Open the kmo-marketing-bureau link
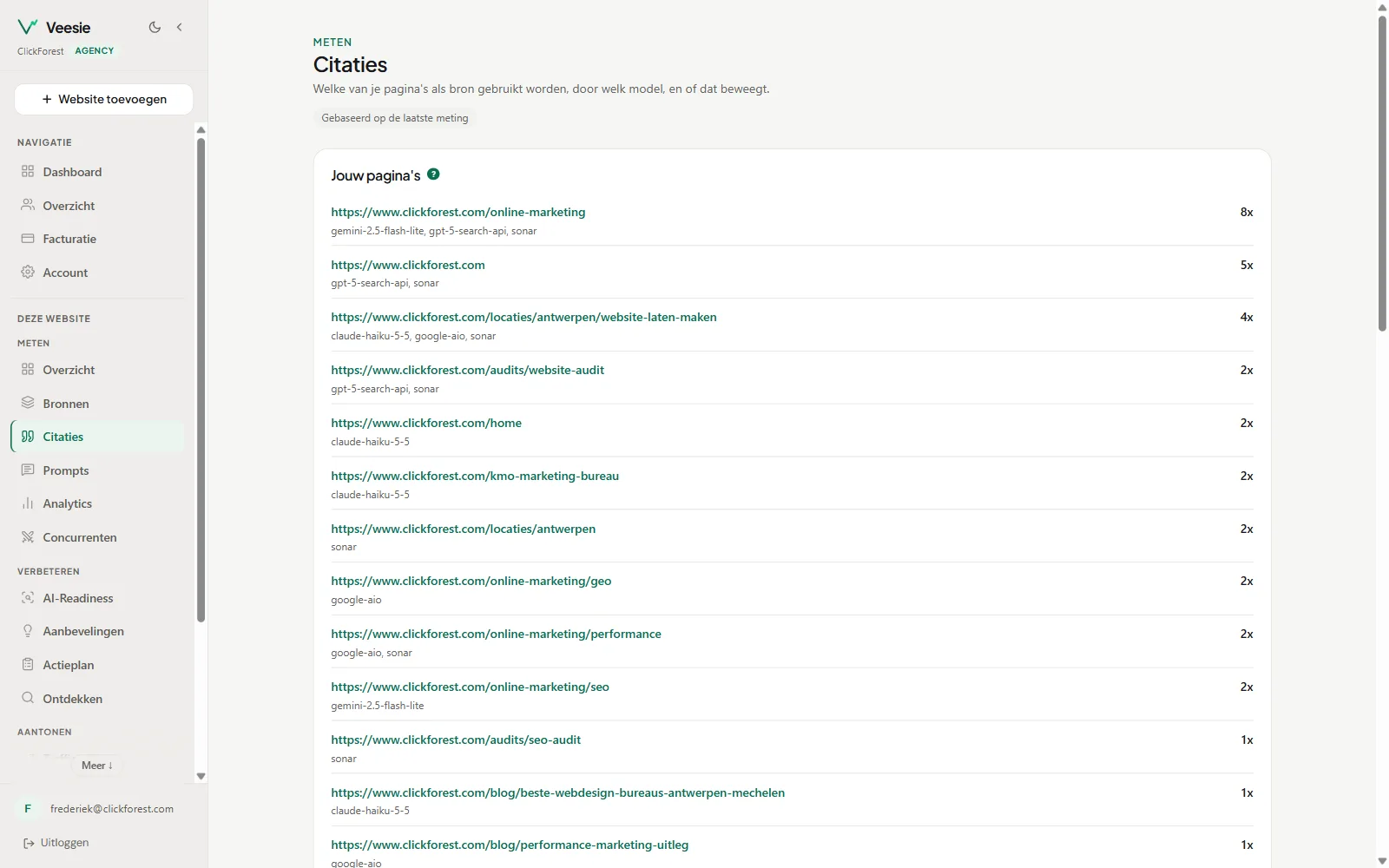The height and width of the screenshot is (868, 1389). 475,476
